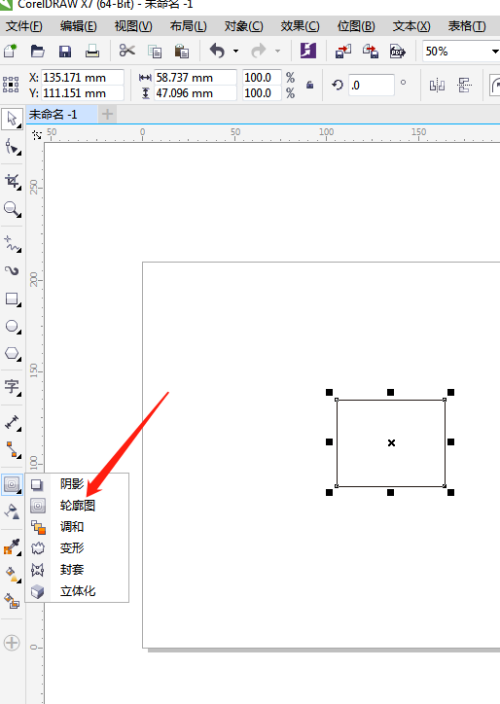Click the rotation angle field

point(371,85)
